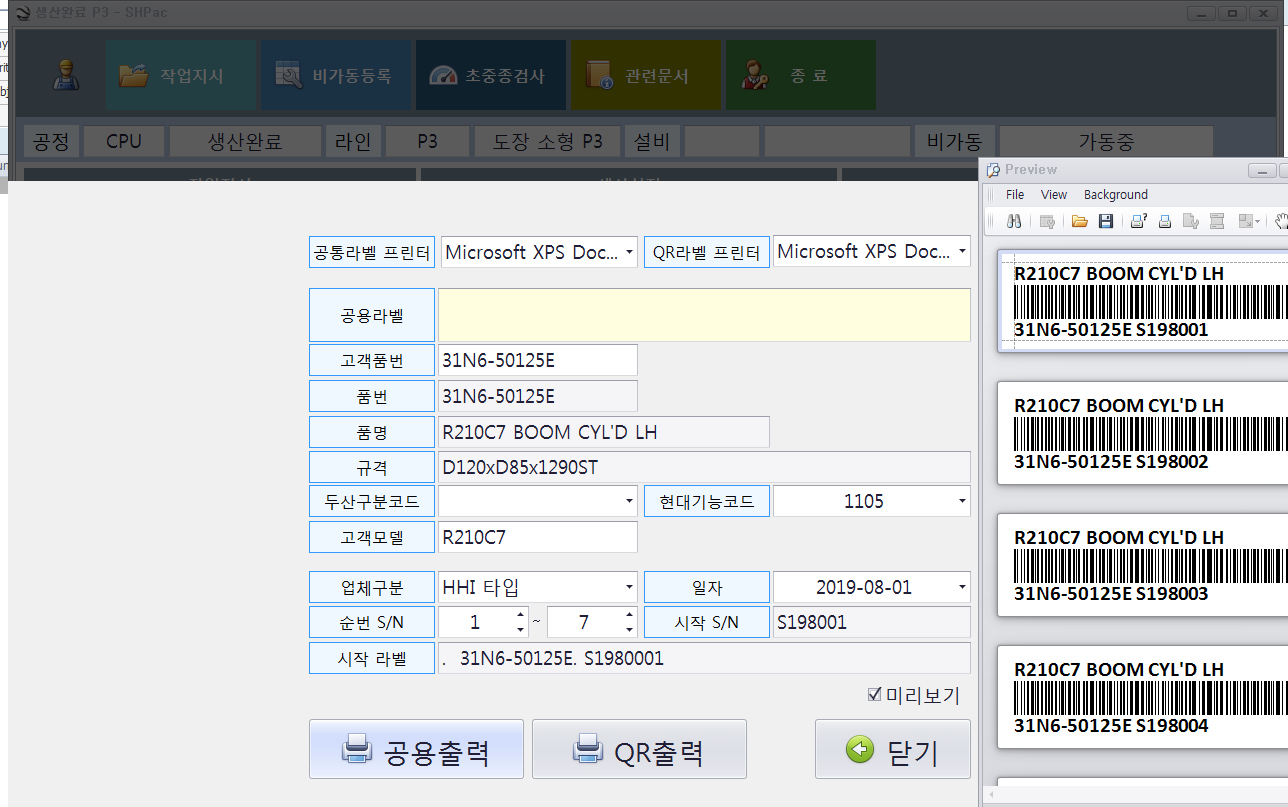Click the Quick Print icon in Preview
Viewport: 1288px width, 807px height.
pos(1165,221)
